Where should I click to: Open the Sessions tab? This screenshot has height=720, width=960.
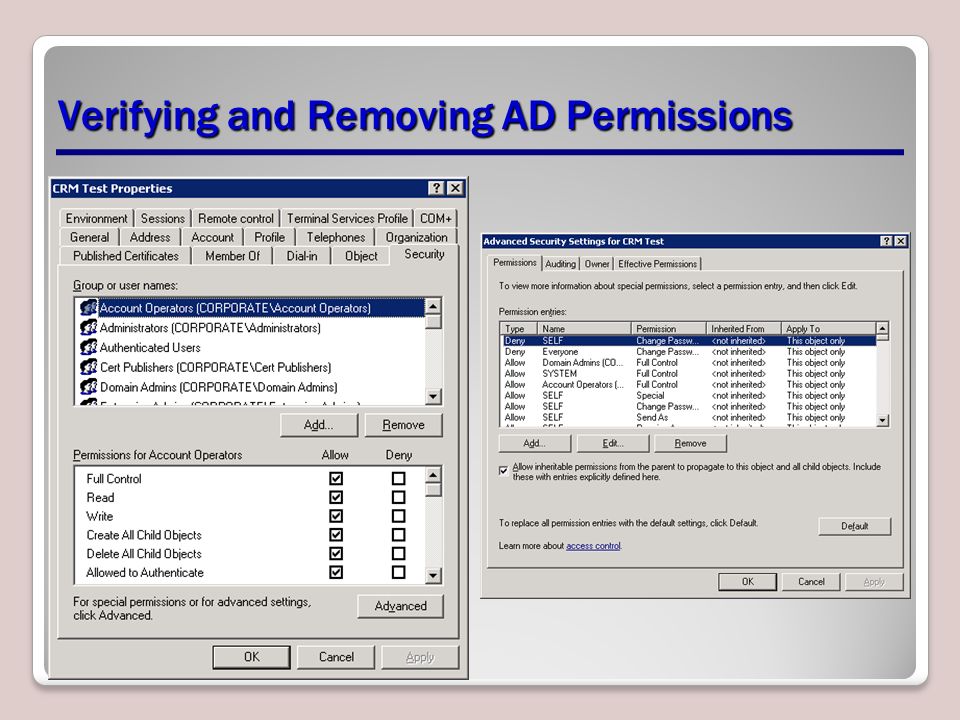pyautogui.click(x=162, y=219)
